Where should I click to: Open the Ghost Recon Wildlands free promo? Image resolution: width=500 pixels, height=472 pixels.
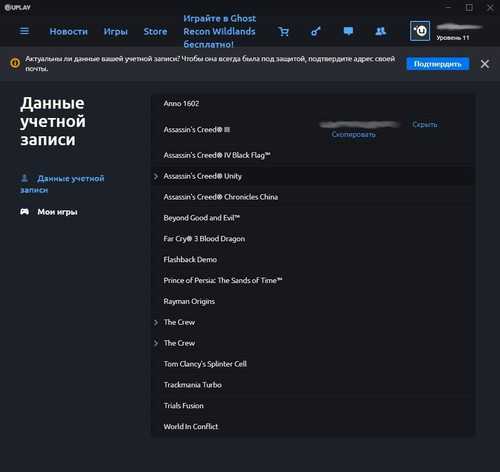[x=220, y=31]
